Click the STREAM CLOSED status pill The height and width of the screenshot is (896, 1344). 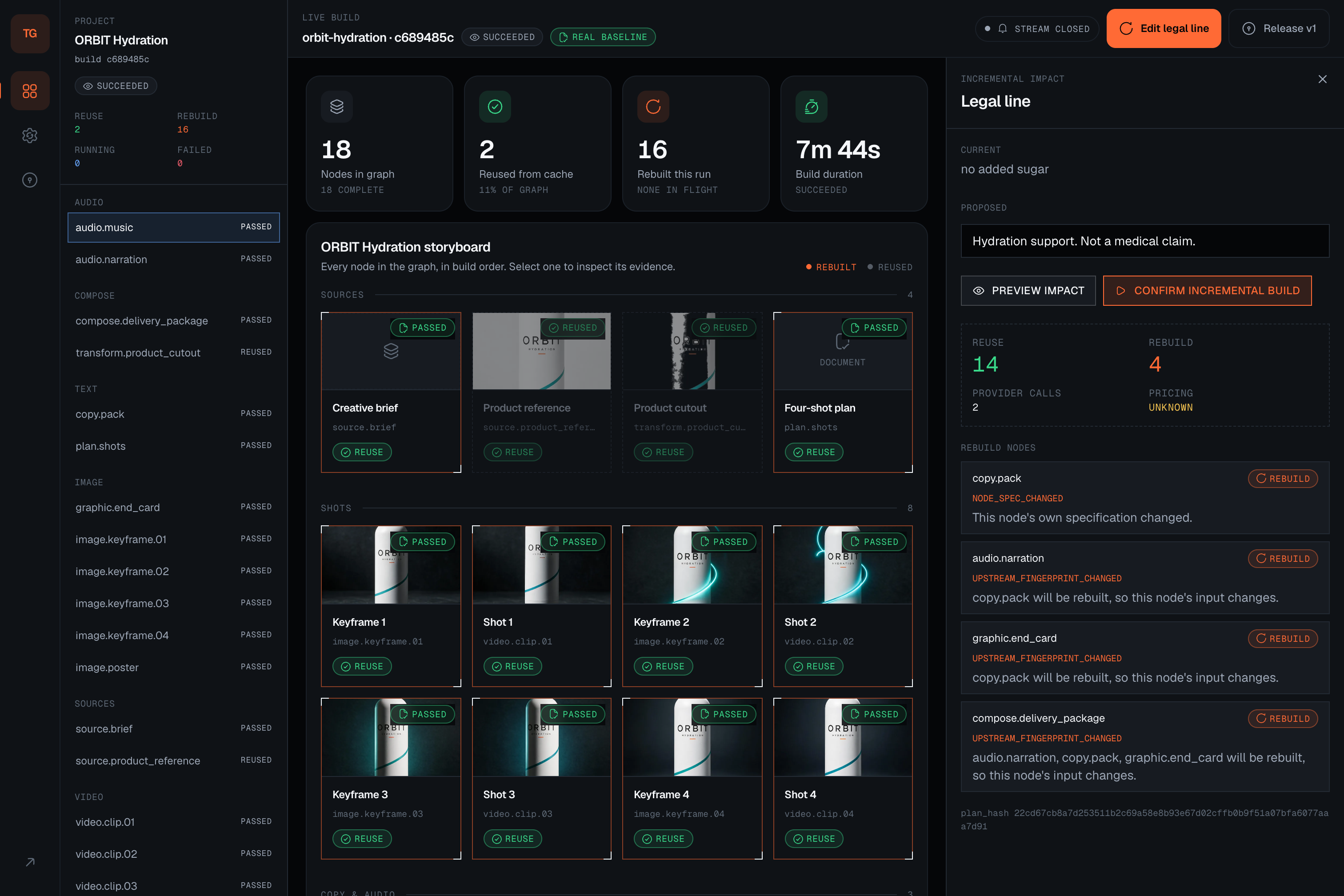tap(1036, 28)
